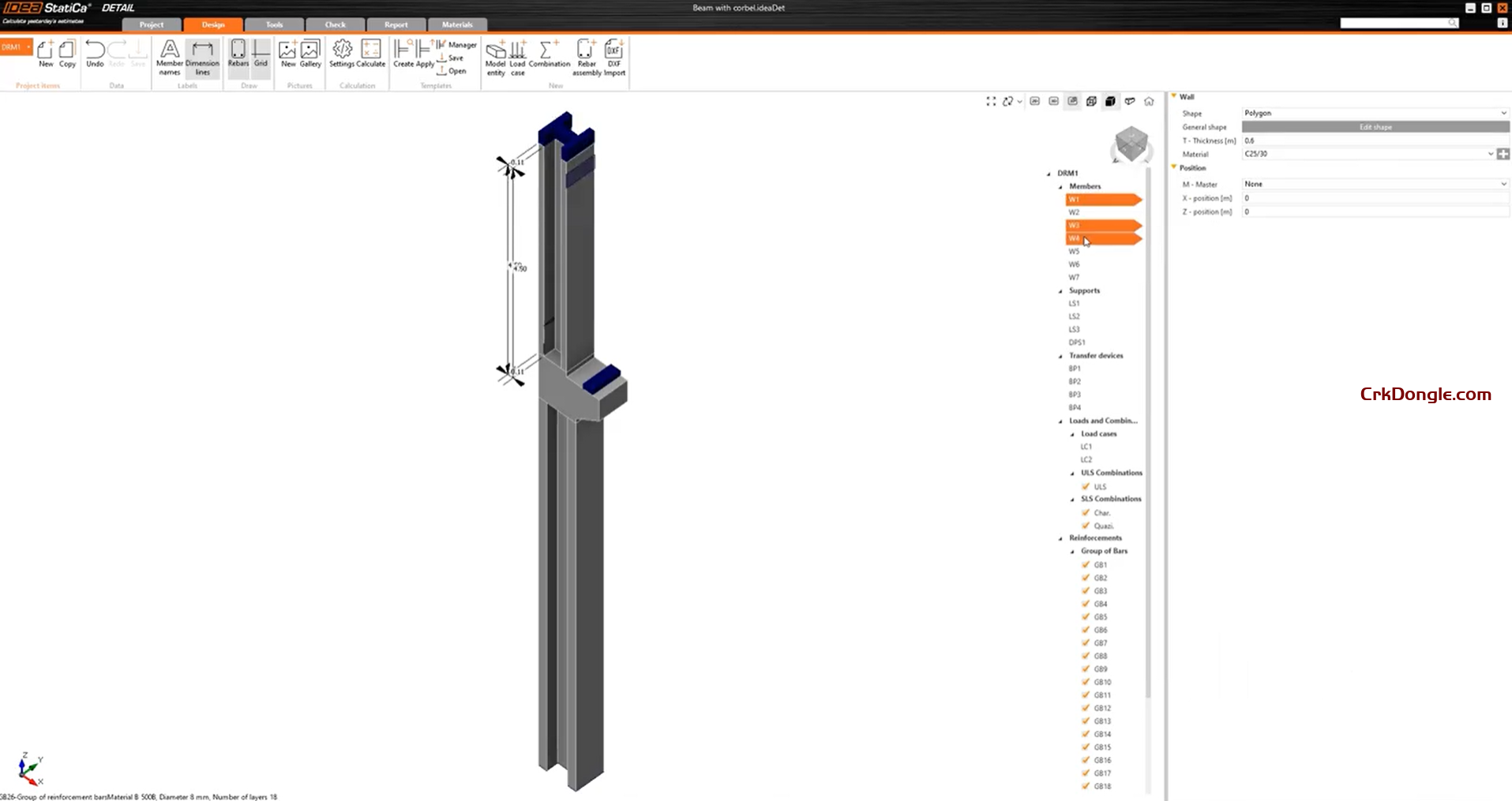Click the Calculate icon in the ribbon
The image size is (1512, 801).
click(x=370, y=54)
